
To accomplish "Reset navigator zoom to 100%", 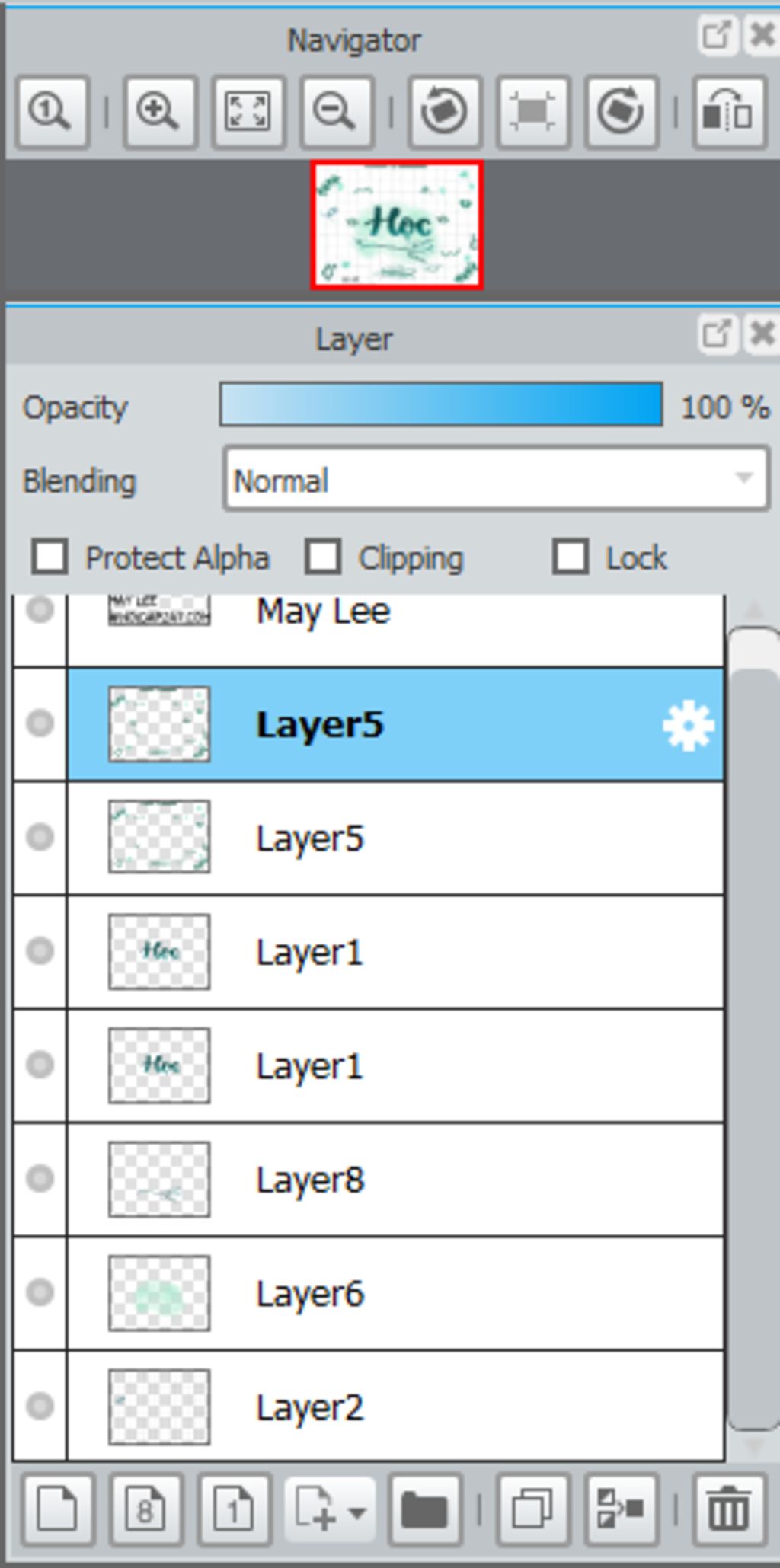I will tap(51, 112).
